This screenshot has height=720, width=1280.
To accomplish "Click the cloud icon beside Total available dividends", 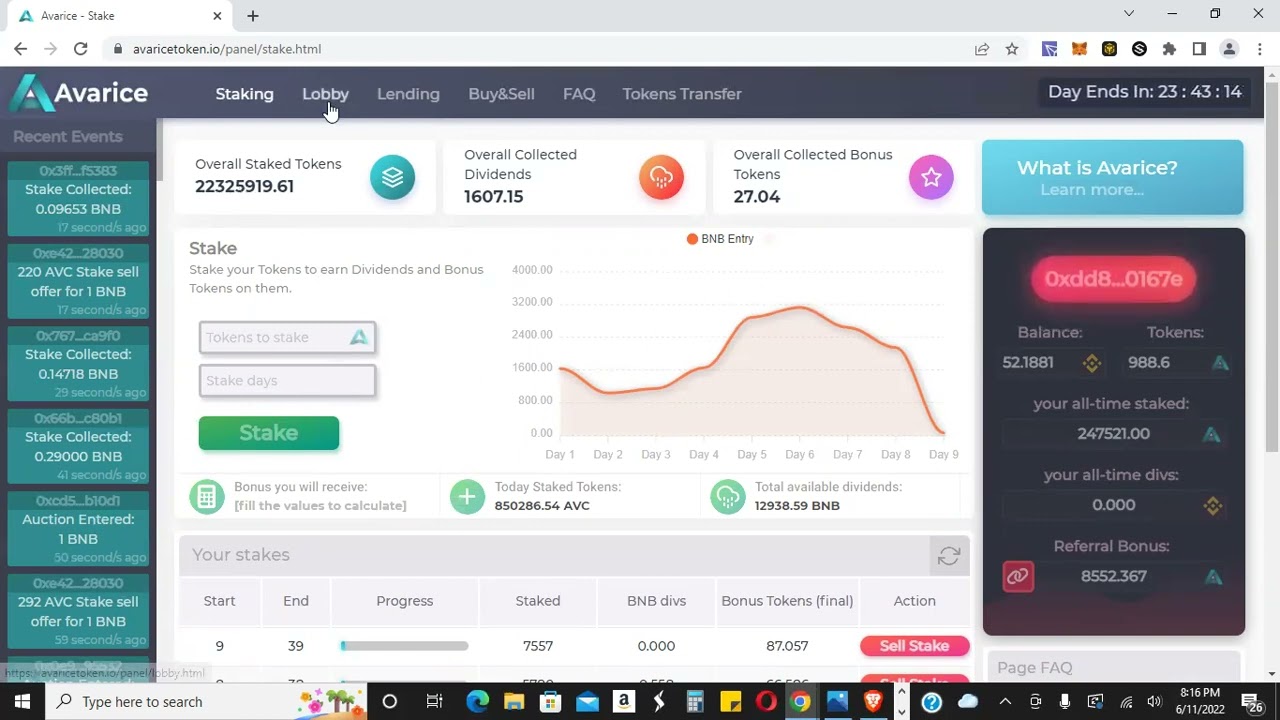I will pos(728,496).
